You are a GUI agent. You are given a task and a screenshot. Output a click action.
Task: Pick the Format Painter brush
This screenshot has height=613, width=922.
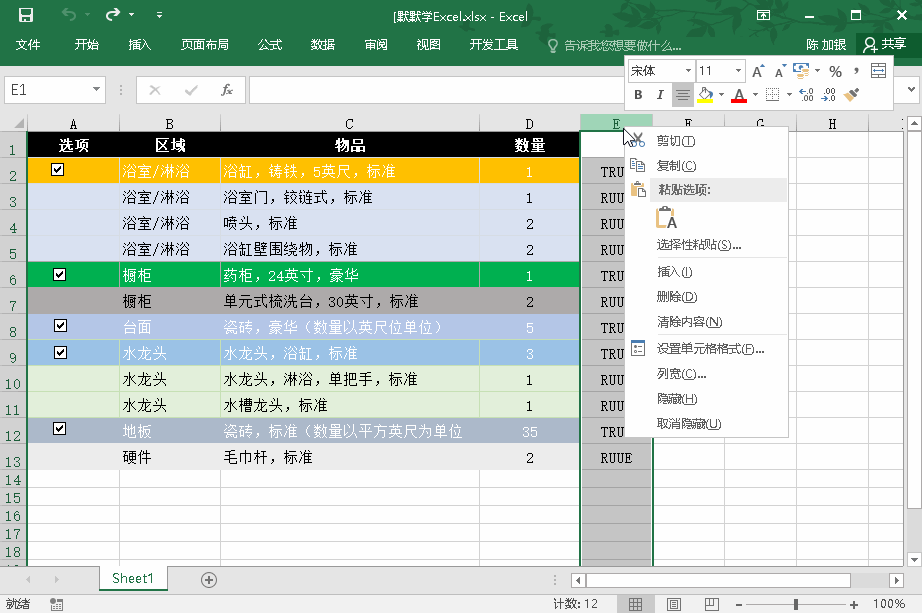(x=851, y=95)
